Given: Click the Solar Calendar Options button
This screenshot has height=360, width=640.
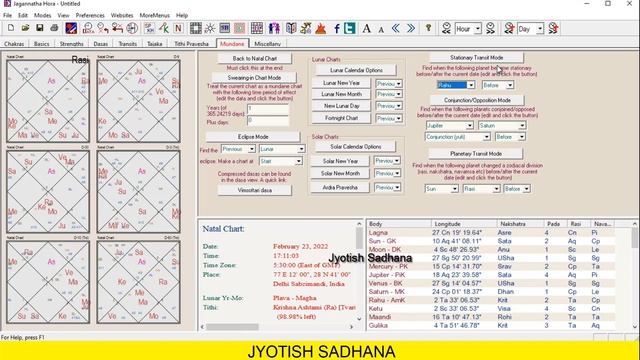Looking at the screenshot, I should coord(356,147).
